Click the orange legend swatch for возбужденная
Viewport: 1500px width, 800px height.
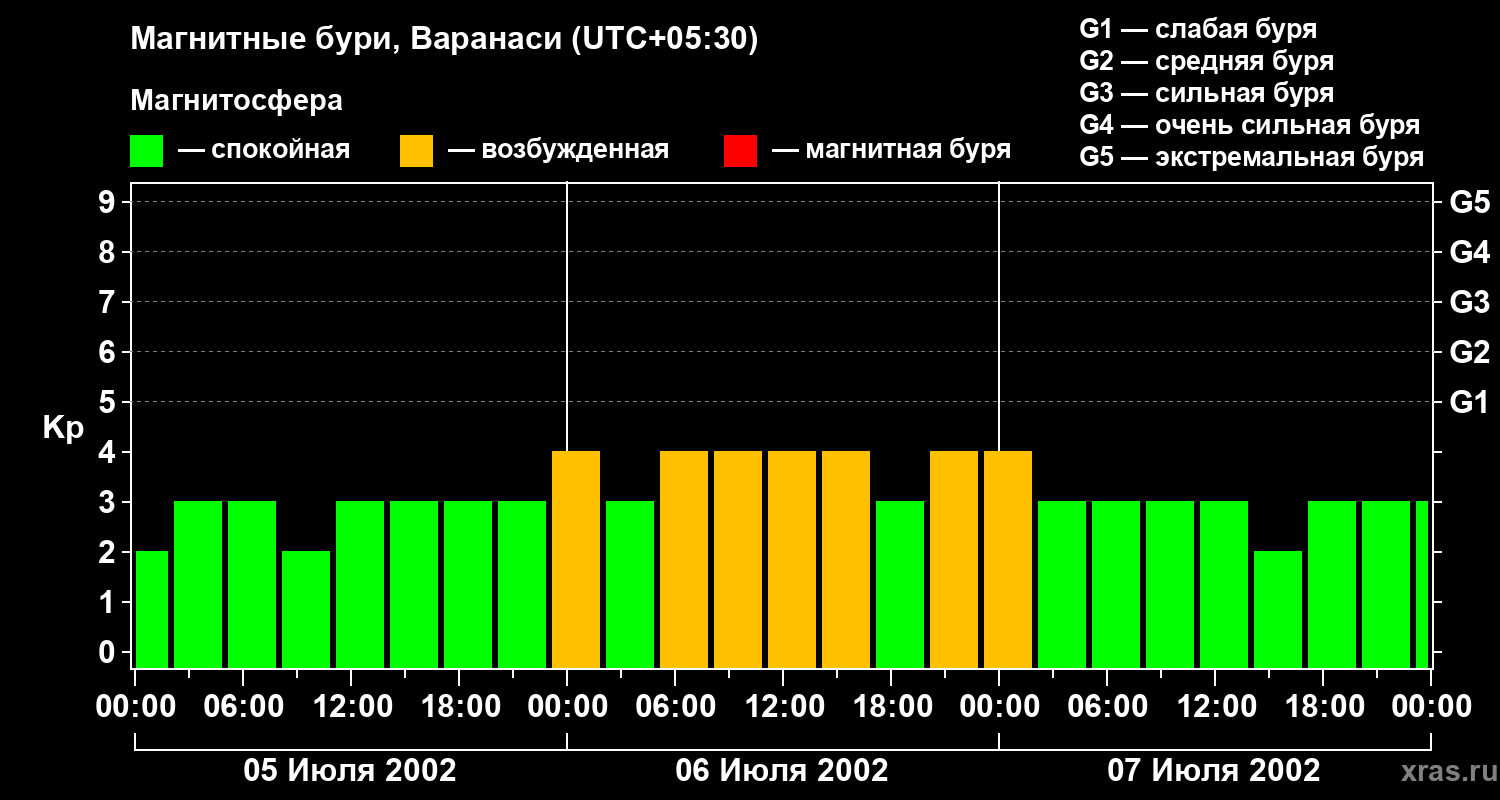point(416,151)
